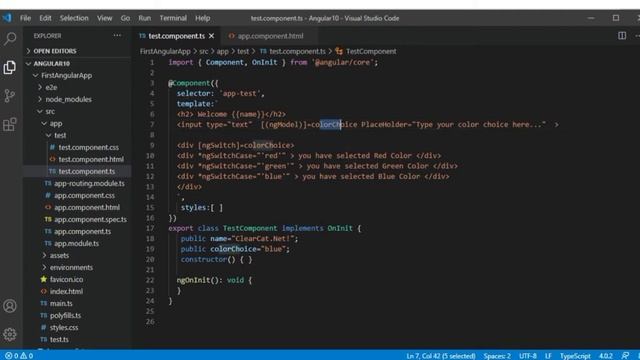640x360 pixels.
Task: Open the File menu
Action: click(25, 18)
